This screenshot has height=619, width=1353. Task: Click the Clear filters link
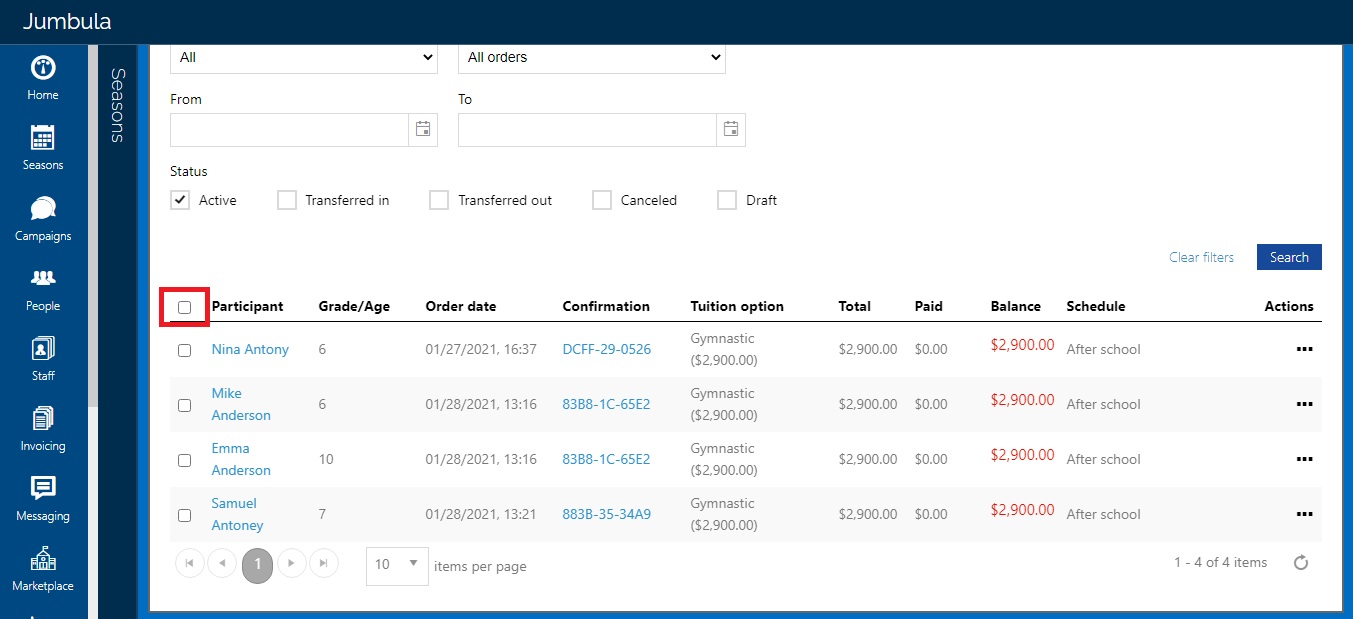(1201, 257)
